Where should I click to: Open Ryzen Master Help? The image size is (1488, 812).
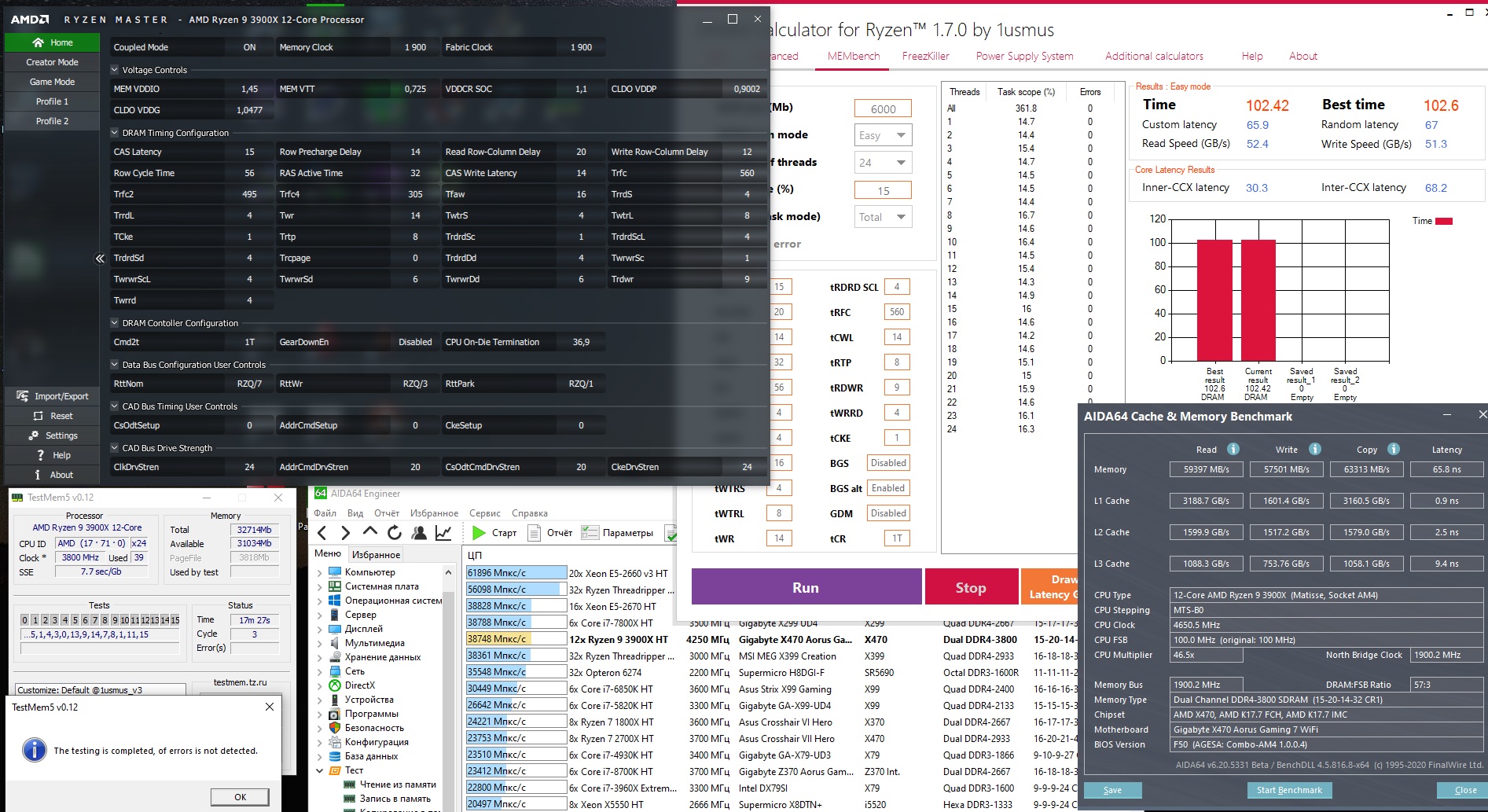tap(53, 455)
